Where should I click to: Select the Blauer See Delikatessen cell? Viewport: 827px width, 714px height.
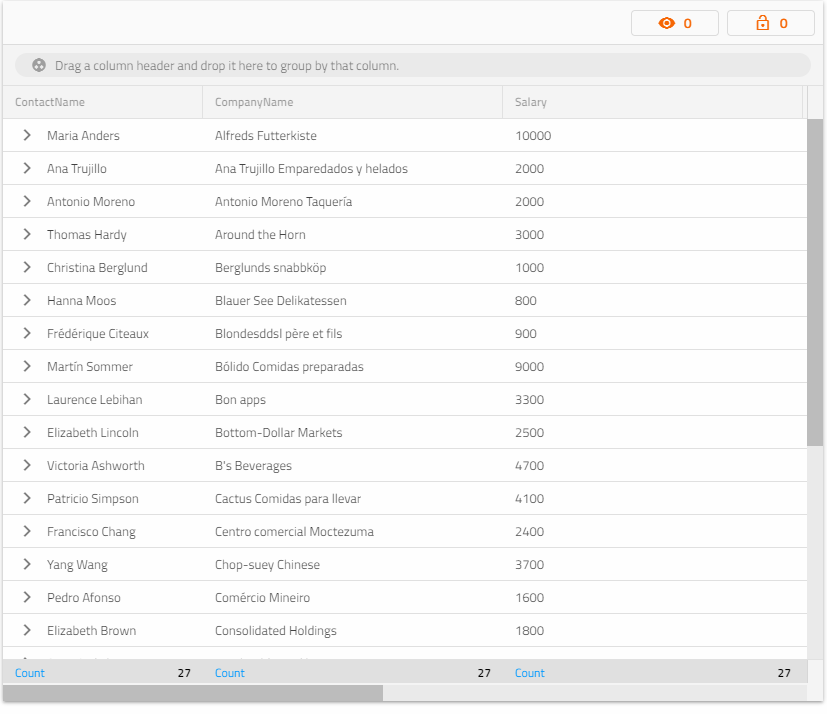[x=352, y=300]
